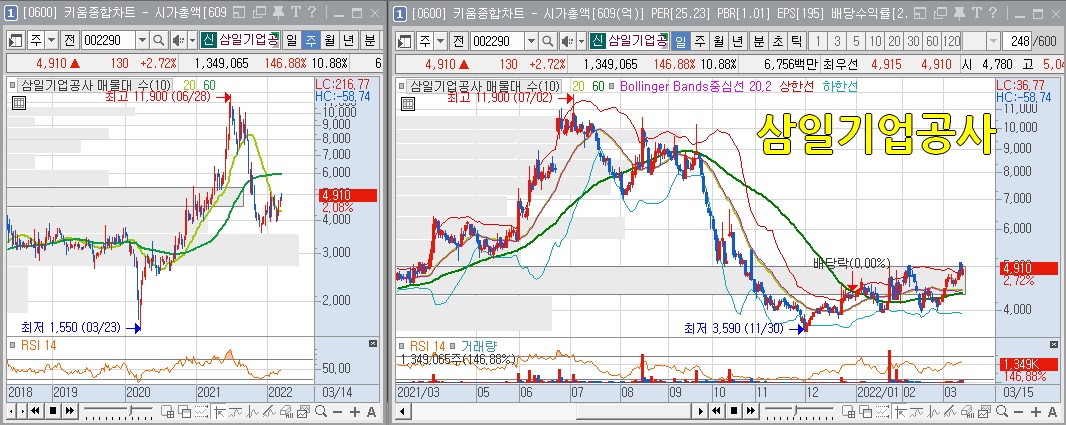The height and width of the screenshot is (425, 1066).
Task: Click zoom-out minus icon in right chart footer
Action: pyautogui.click(x=1018, y=411)
